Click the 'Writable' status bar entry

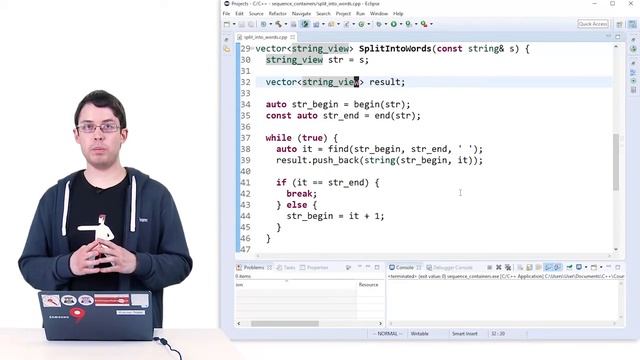point(419,334)
